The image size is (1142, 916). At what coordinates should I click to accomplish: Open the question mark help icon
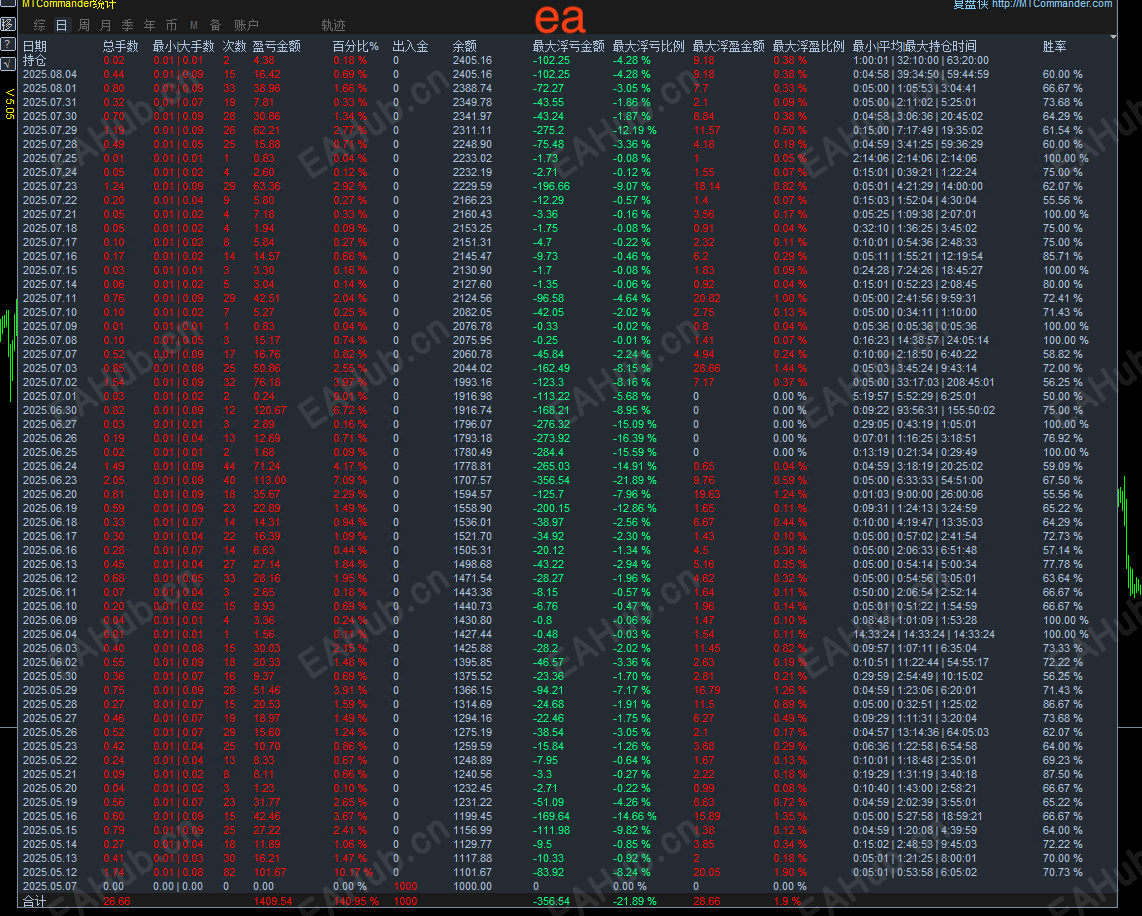click(x=7, y=44)
